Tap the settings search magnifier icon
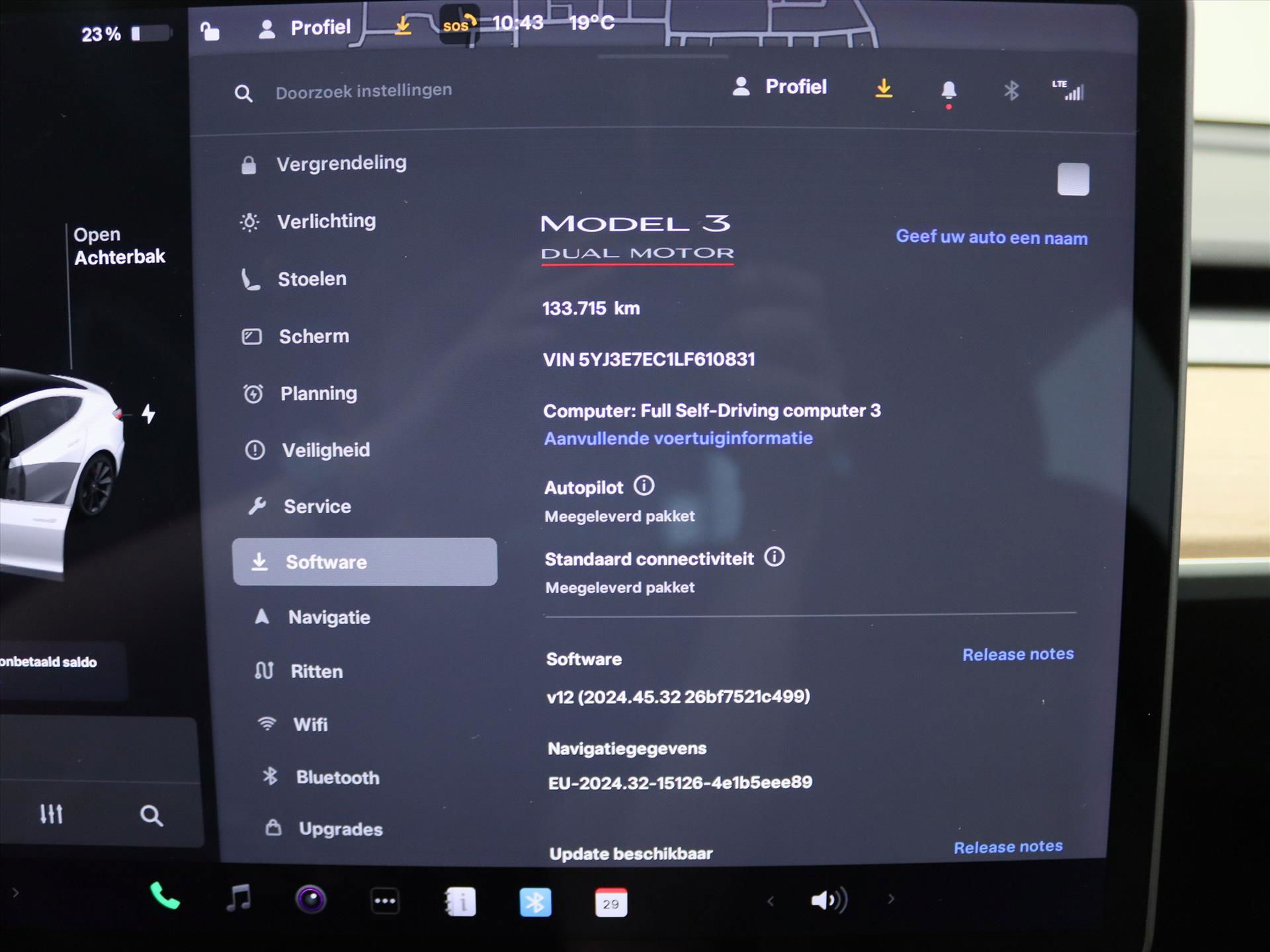This screenshot has width=1270, height=952. point(243,93)
